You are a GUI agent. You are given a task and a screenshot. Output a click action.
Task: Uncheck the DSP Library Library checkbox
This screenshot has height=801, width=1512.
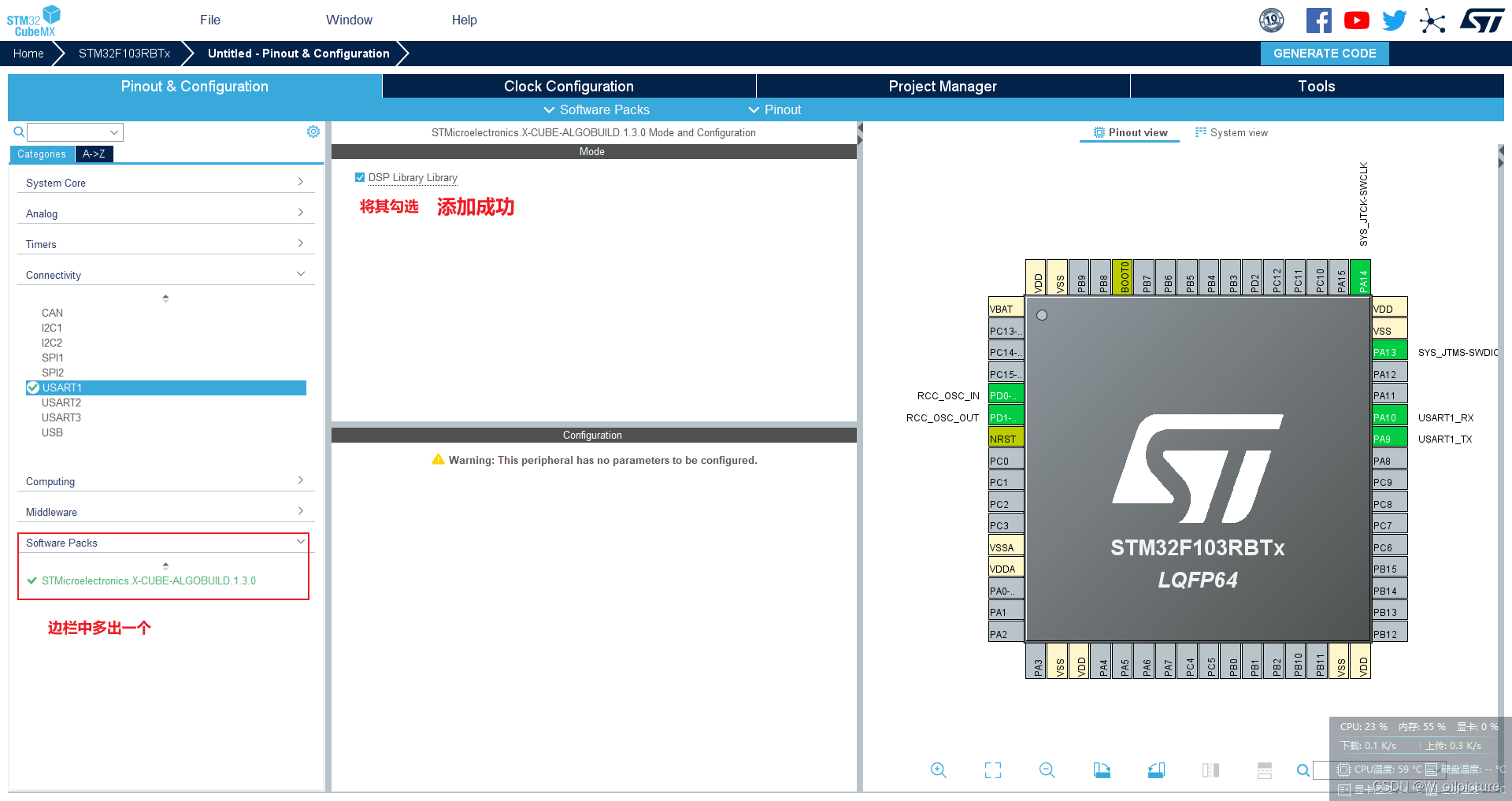pyautogui.click(x=361, y=177)
